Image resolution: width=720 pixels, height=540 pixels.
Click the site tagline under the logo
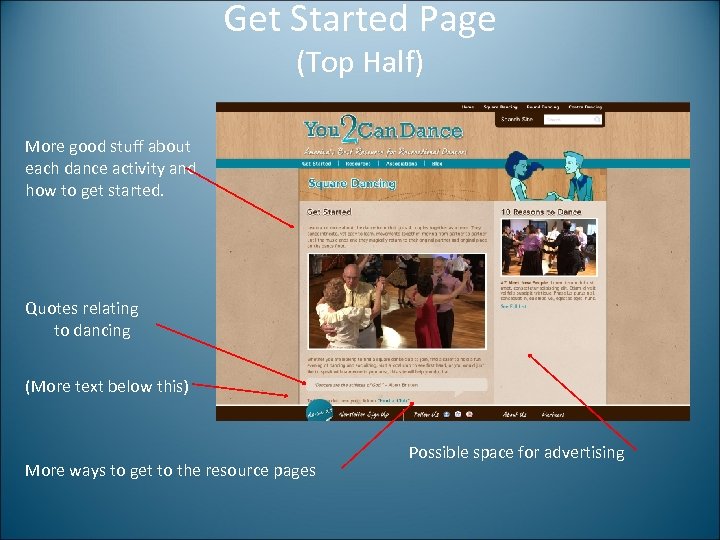385,152
